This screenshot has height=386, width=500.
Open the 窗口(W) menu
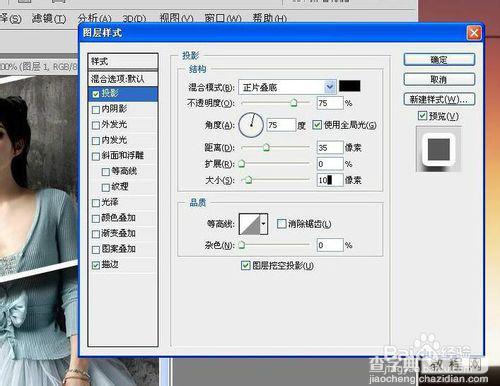pyautogui.click(x=223, y=18)
